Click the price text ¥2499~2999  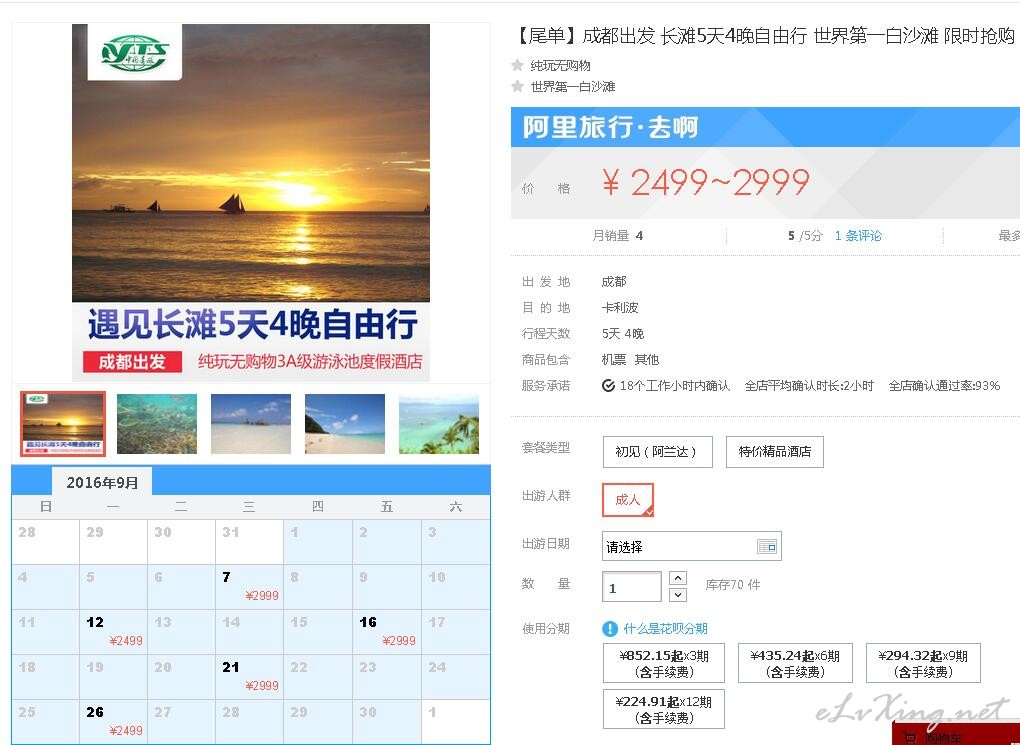click(706, 182)
